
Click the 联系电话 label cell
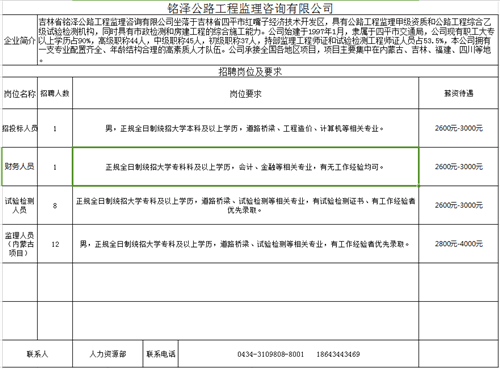coord(161,354)
